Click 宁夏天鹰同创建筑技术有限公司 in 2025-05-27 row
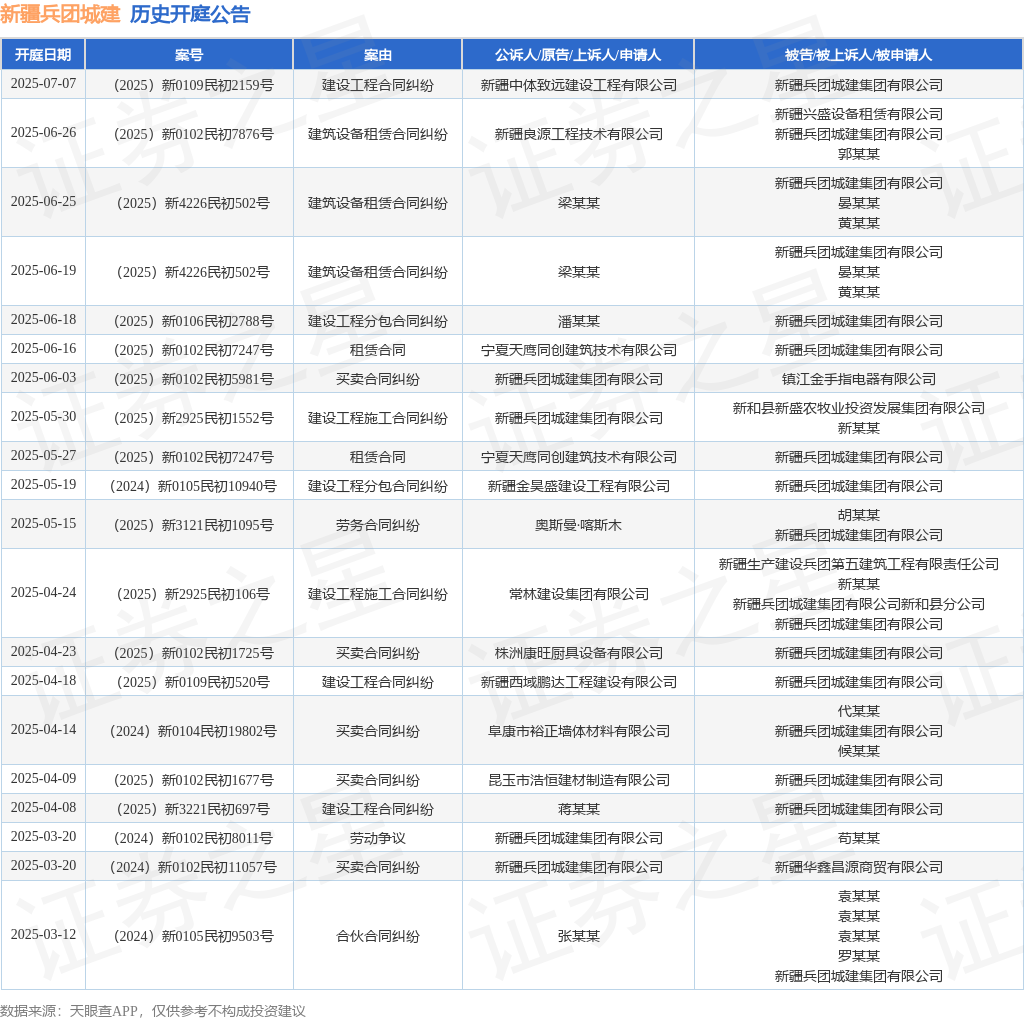 click(x=578, y=456)
